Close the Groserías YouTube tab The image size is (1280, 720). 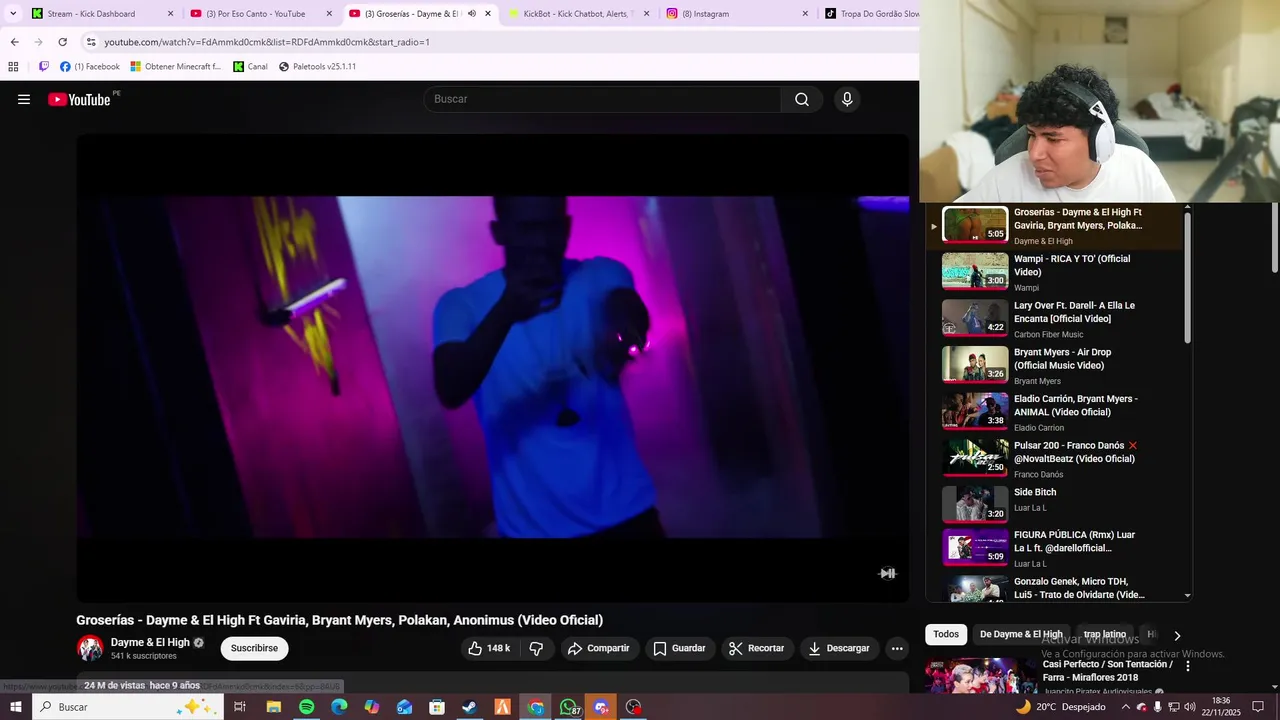[488, 14]
